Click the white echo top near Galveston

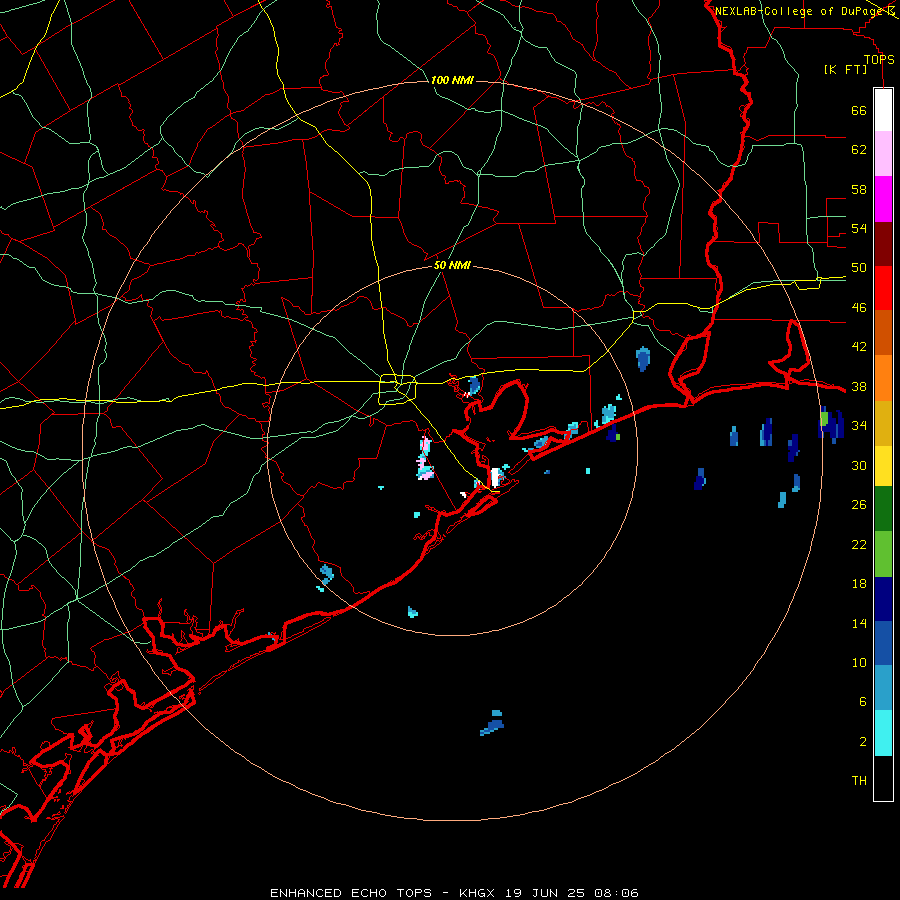[x=495, y=478]
